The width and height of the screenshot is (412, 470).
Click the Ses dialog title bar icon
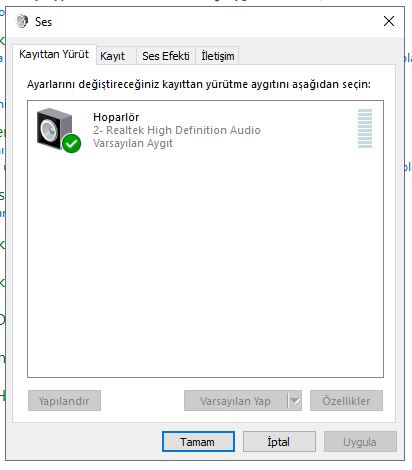[x=22, y=21]
